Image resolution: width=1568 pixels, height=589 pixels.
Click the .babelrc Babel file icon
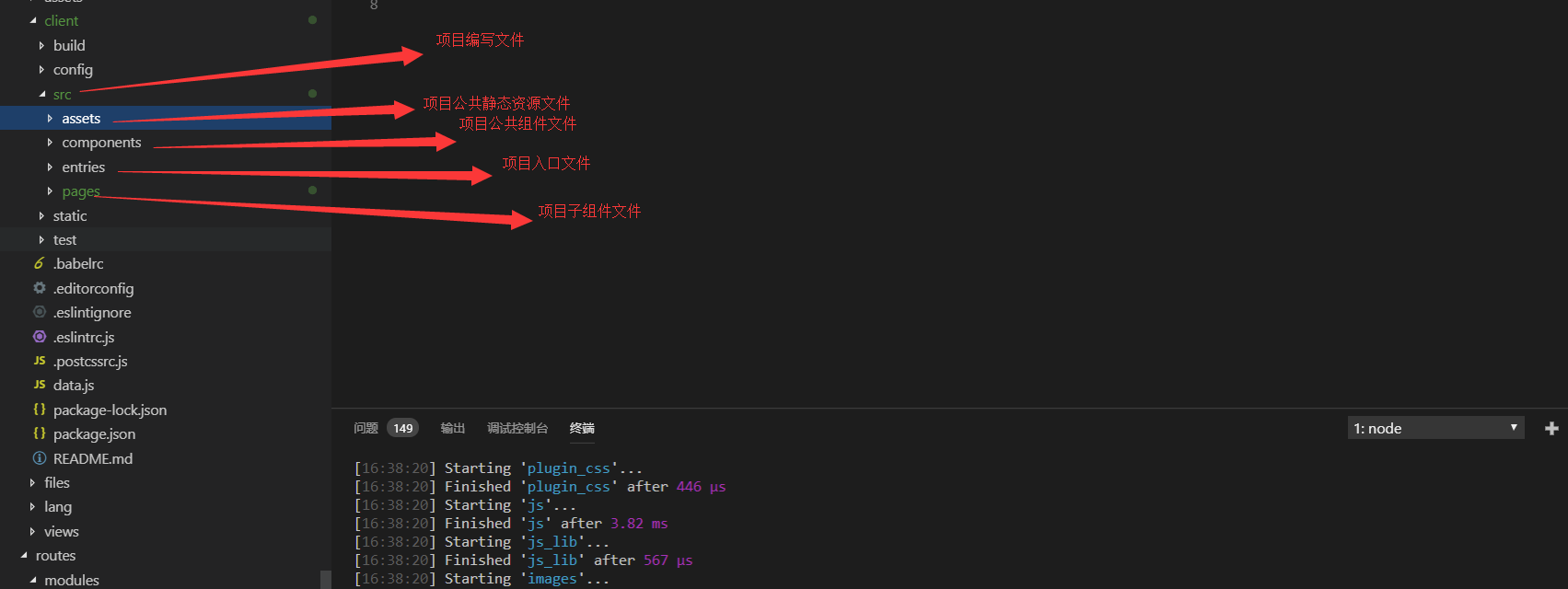click(x=40, y=263)
